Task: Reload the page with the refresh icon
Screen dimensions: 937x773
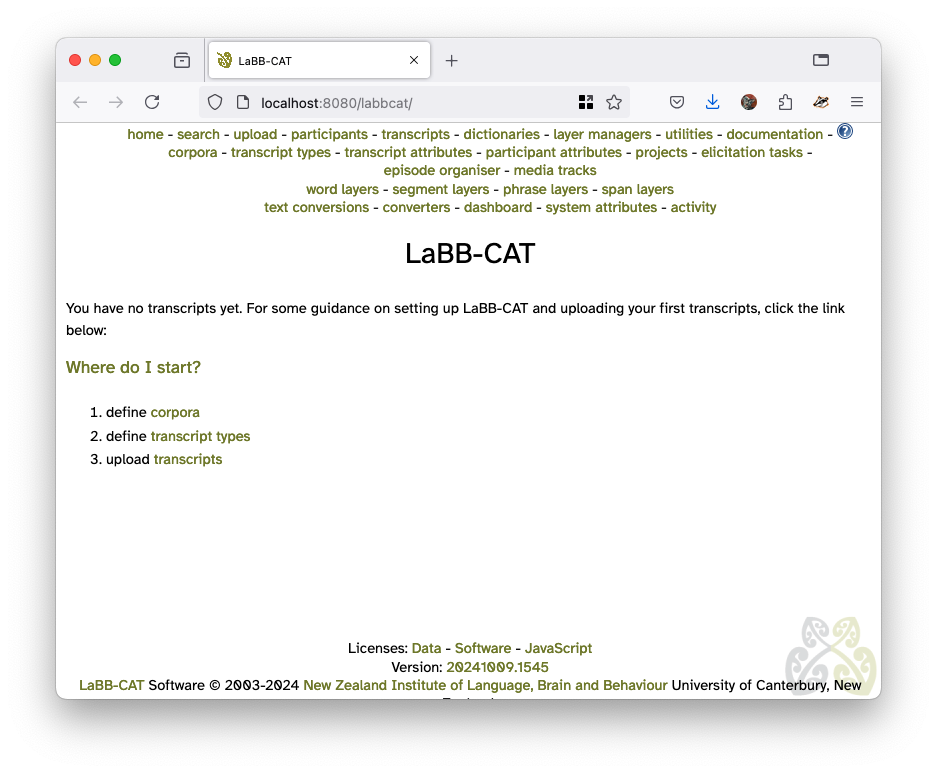Action: pos(152,102)
